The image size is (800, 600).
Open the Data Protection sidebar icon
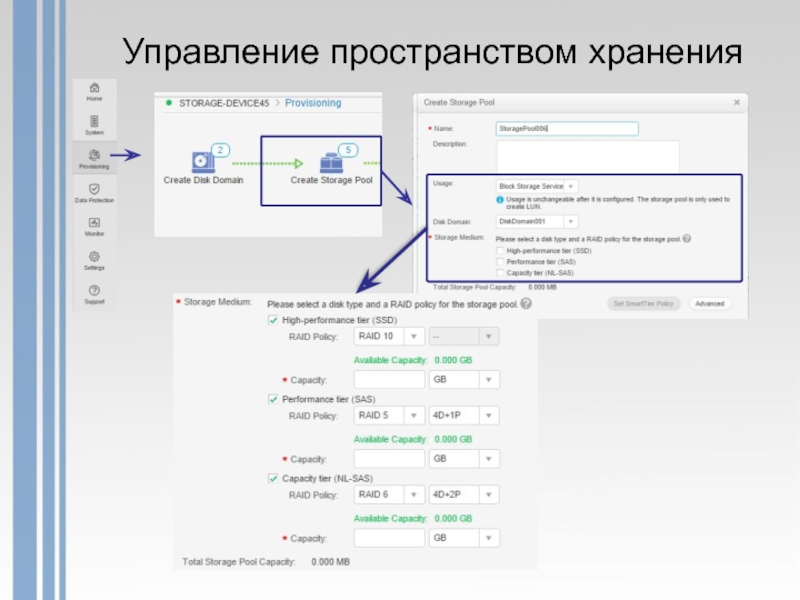pos(94,189)
